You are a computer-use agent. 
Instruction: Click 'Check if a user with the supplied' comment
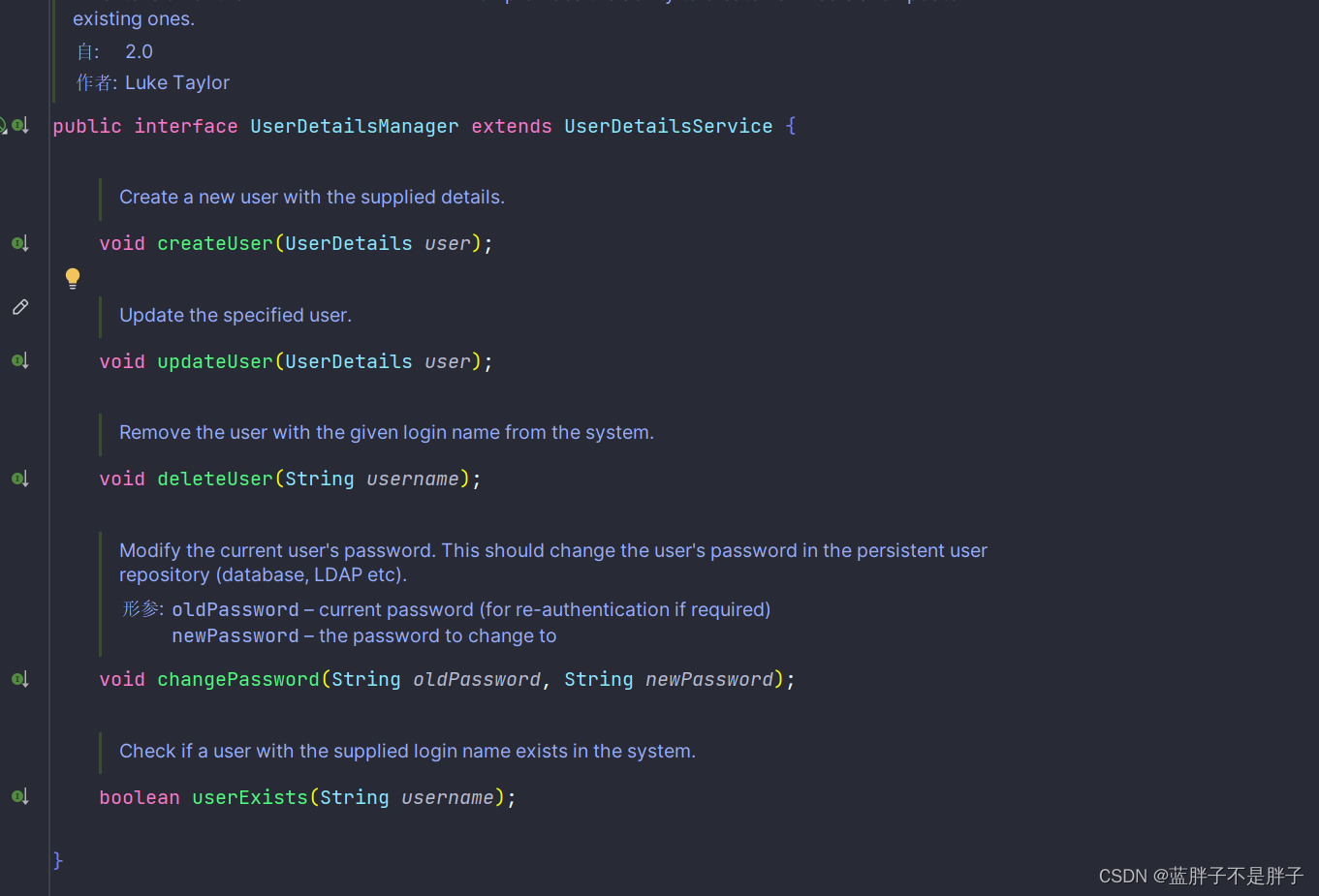pyautogui.click(x=407, y=751)
